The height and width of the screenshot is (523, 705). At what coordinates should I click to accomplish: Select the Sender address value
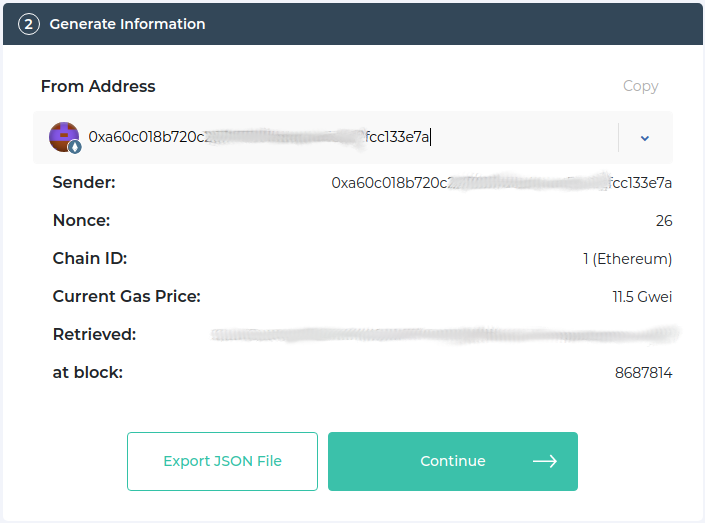pyautogui.click(x=501, y=183)
